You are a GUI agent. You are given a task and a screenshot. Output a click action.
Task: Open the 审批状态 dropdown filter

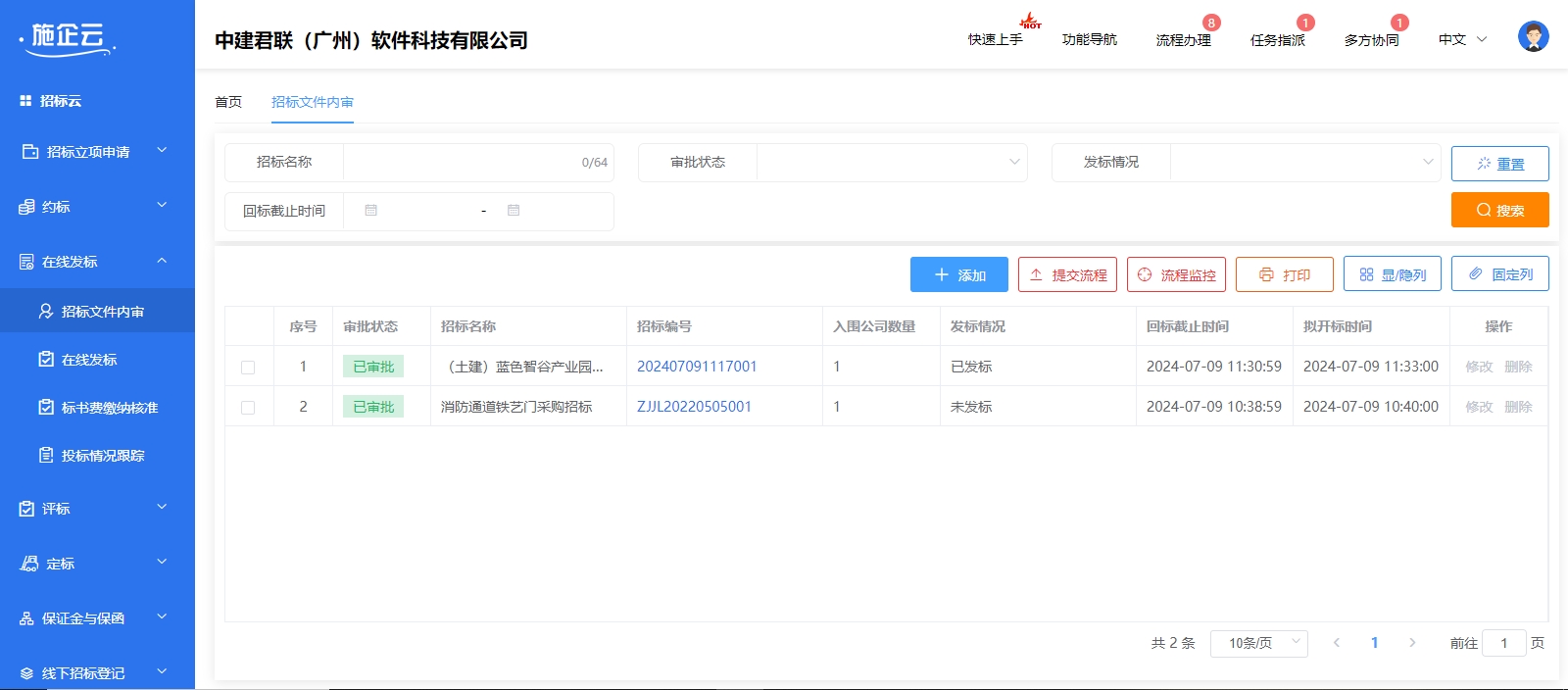pos(891,163)
